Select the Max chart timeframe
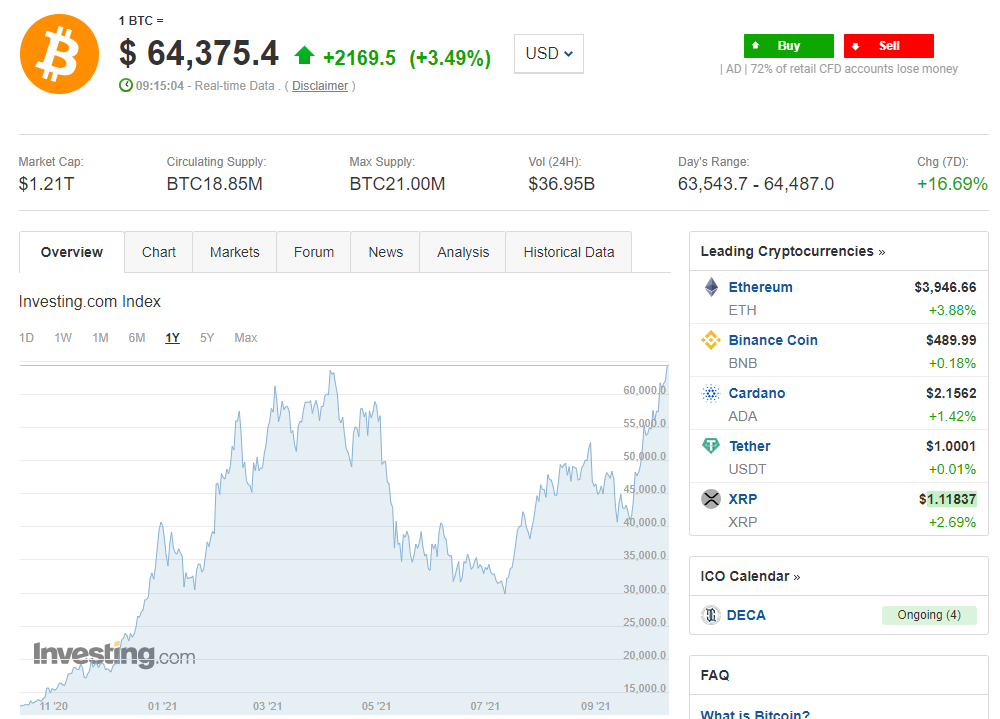The height and width of the screenshot is (719, 1000). pos(246,337)
